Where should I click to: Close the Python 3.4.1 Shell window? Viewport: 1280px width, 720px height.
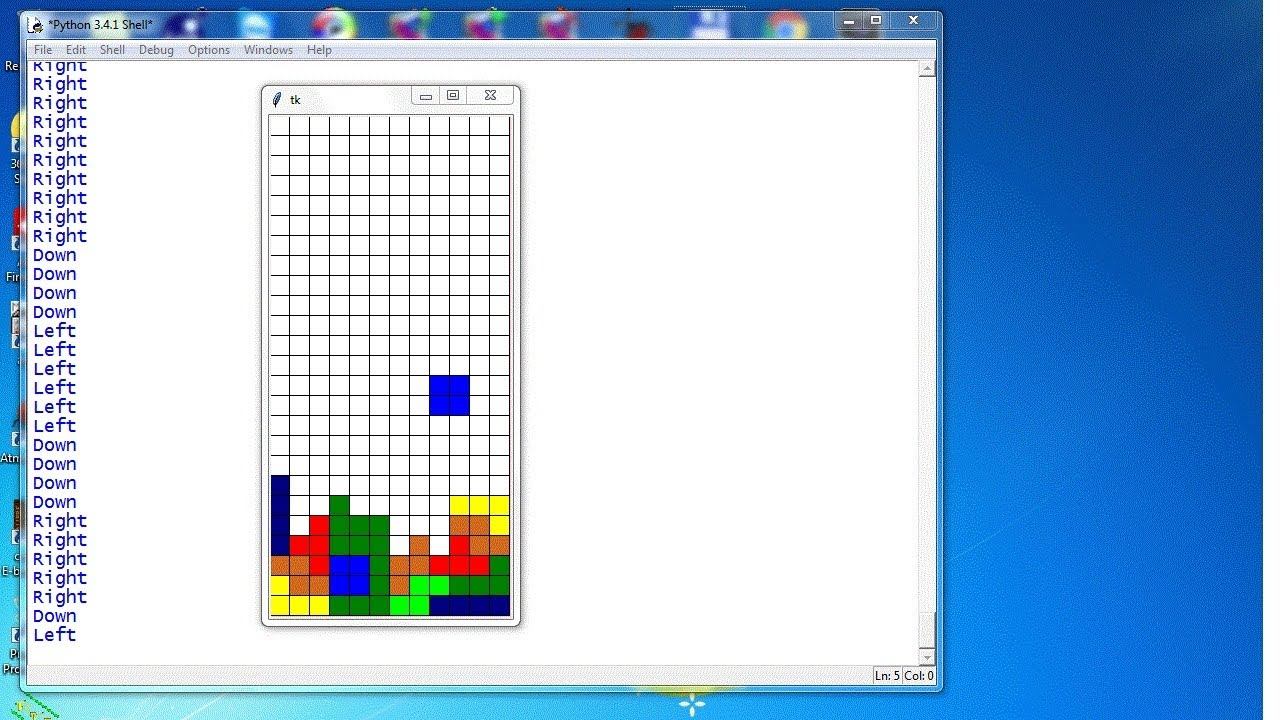pos(913,21)
